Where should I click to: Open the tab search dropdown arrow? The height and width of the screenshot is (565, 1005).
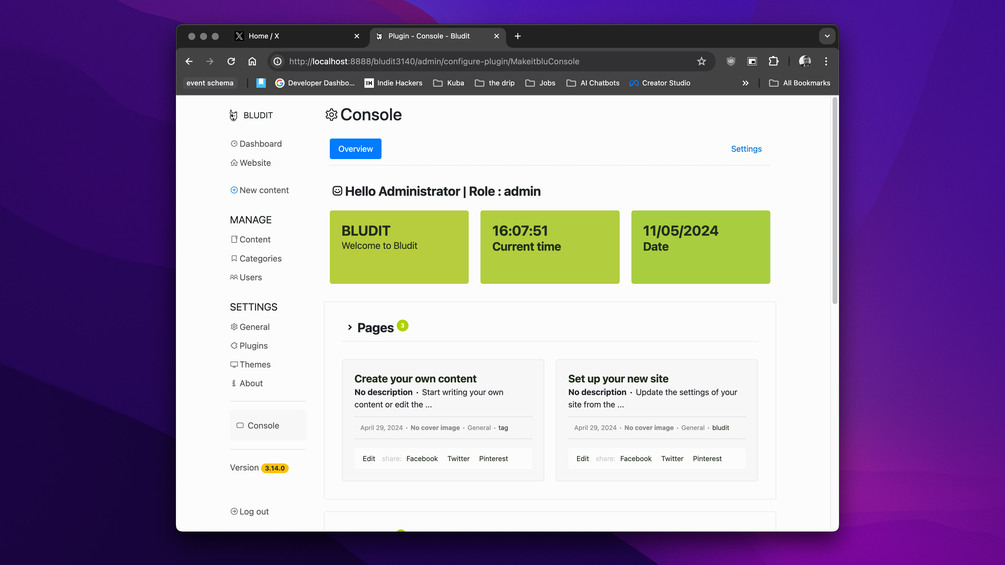(827, 37)
